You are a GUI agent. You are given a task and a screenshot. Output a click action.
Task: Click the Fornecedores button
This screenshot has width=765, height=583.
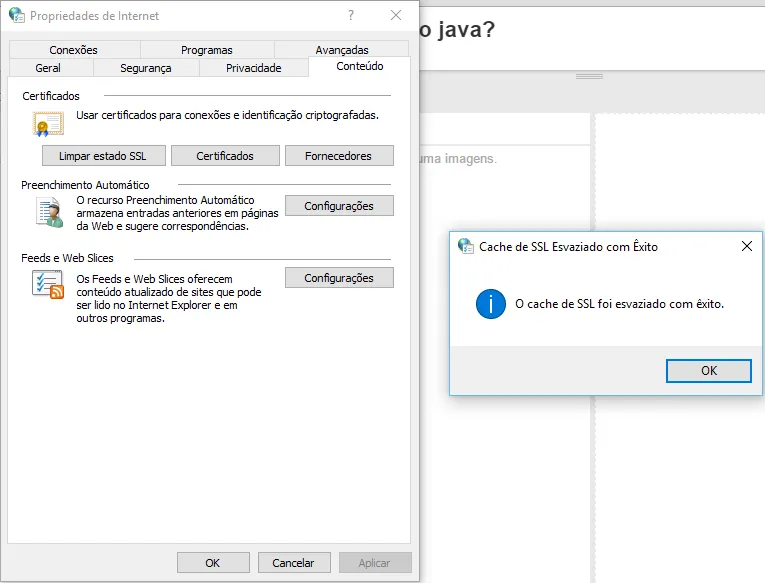point(339,156)
